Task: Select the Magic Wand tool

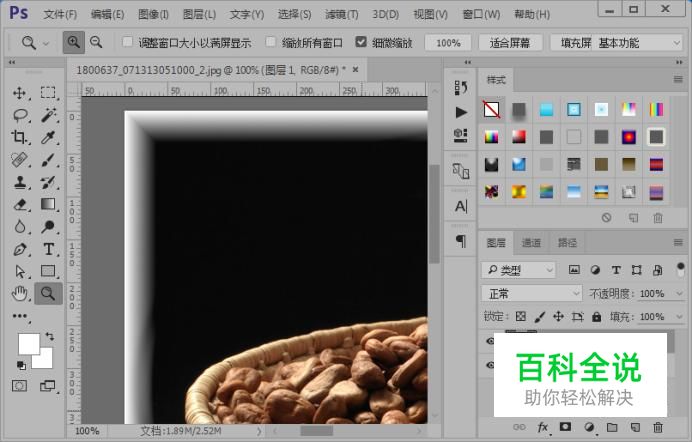Action: 48,116
